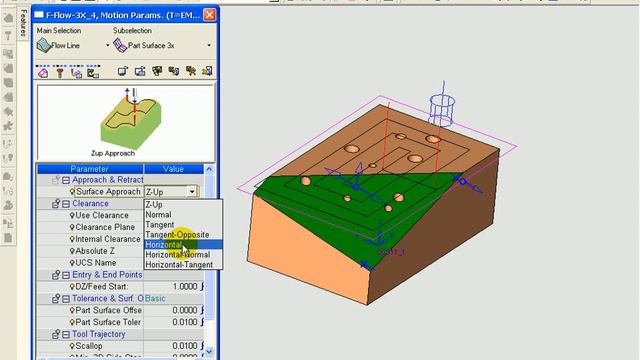Click the parameter list scrollbar thumb

209,247
